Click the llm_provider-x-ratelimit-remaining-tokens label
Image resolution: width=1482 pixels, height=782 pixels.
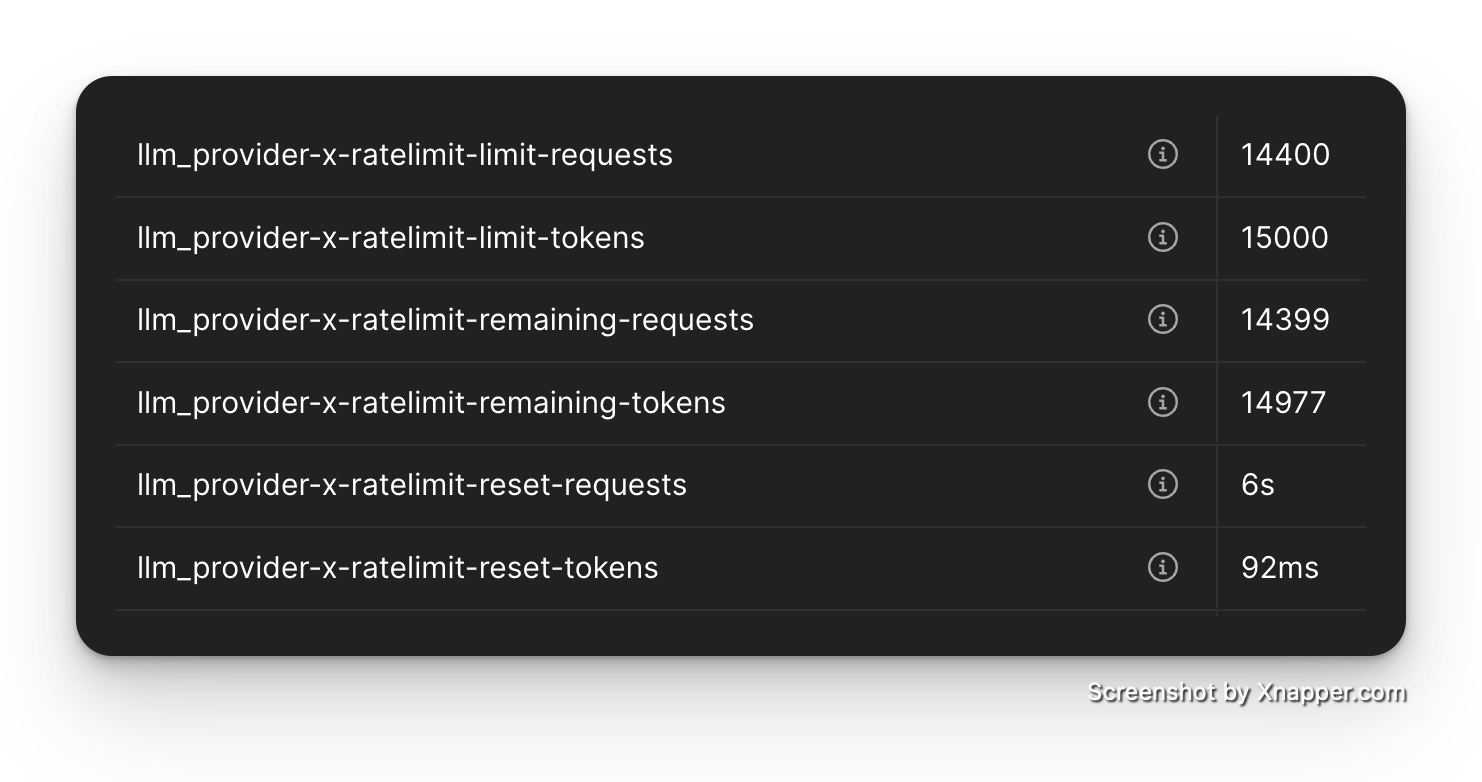click(431, 403)
